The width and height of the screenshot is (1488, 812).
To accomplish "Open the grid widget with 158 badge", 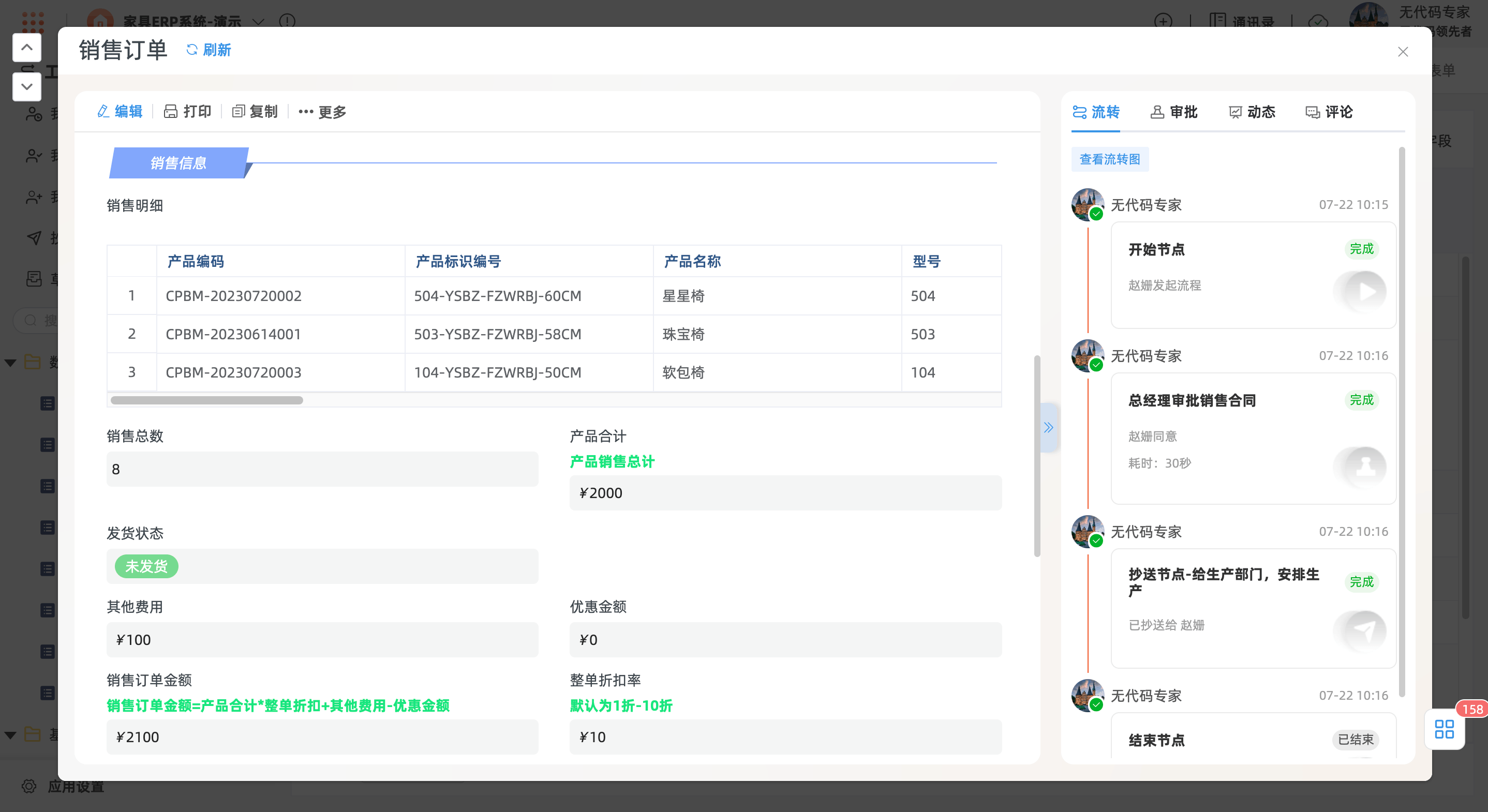I will [x=1444, y=729].
